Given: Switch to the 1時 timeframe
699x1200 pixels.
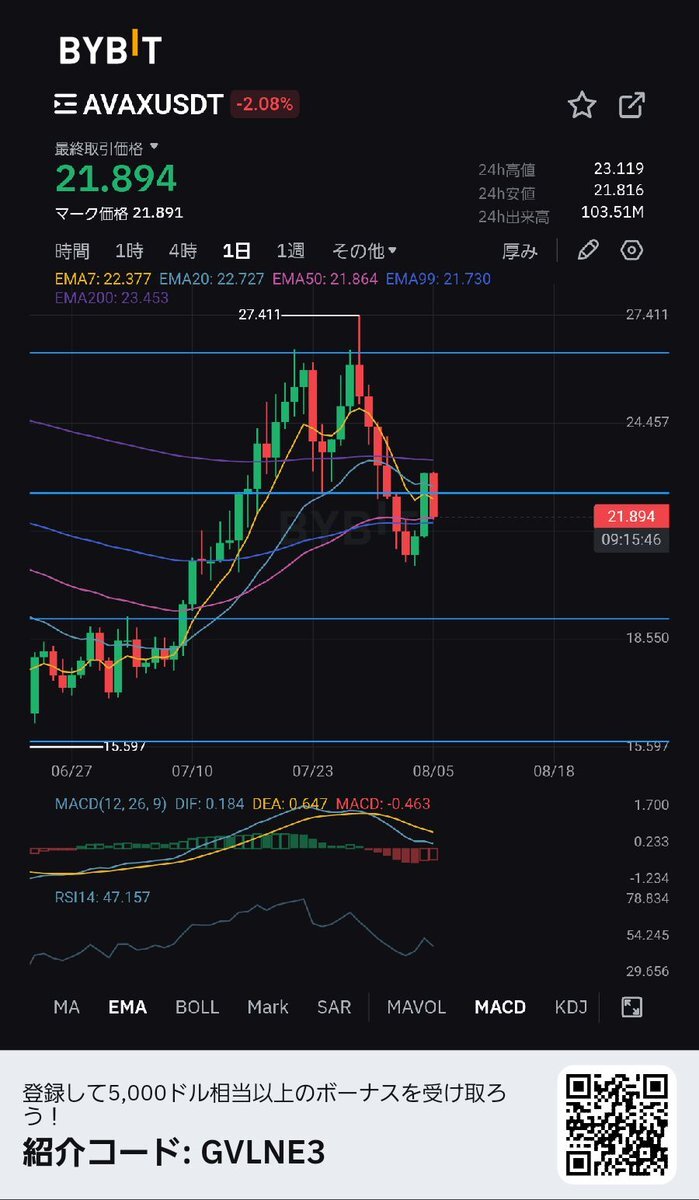Looking at the screenshot, I should tap(129, 251).
